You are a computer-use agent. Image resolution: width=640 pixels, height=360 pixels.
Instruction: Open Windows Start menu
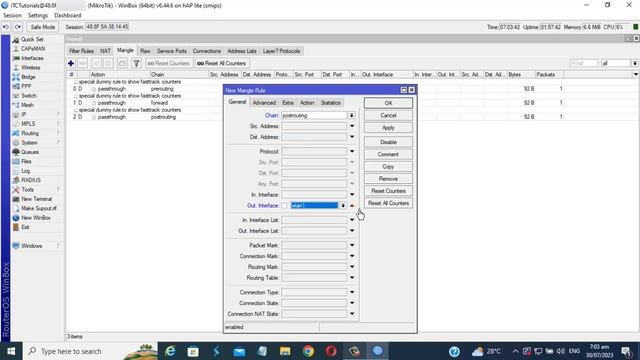11,351
